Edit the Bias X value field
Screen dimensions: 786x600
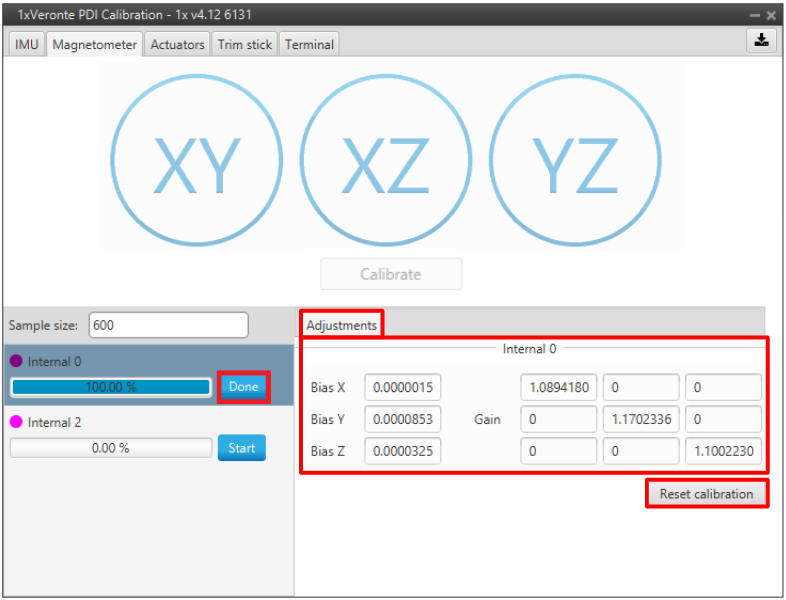pos(402,388)
